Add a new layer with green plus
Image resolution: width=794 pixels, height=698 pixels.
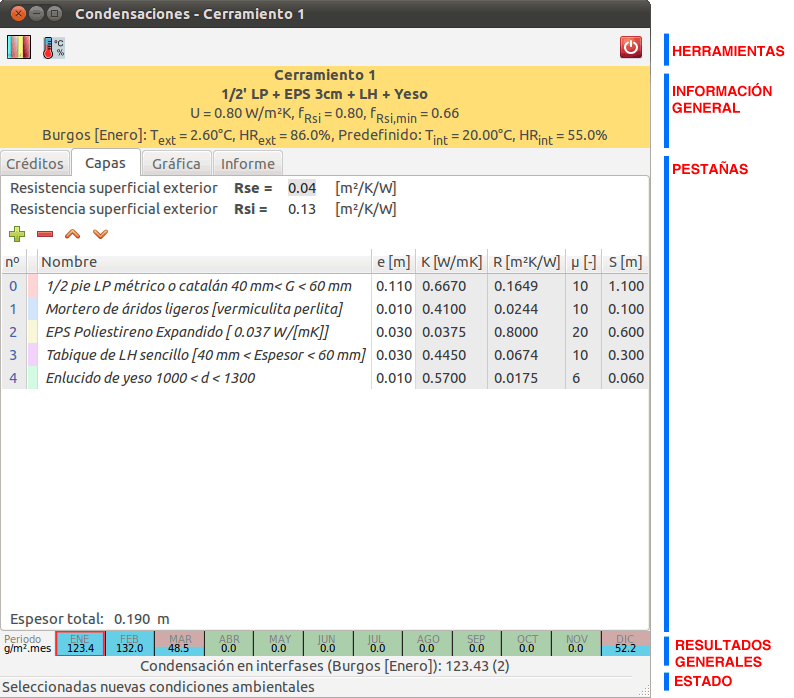pyautogui.click(x=17, y=234)
